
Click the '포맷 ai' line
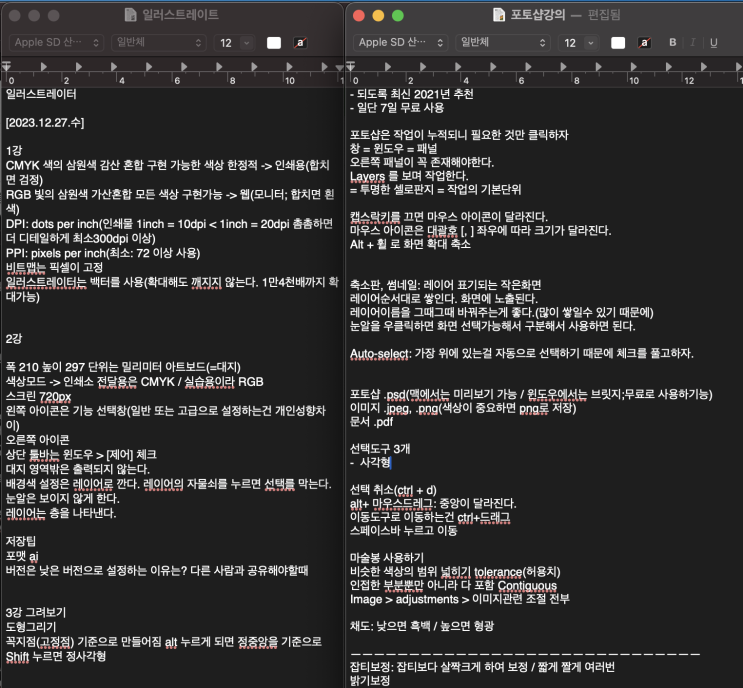click(x=22, y=556)
